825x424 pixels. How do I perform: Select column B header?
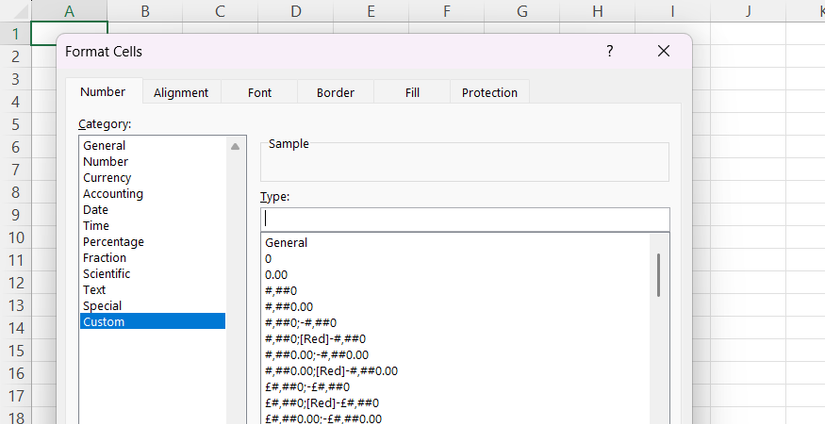pos(145,11)
